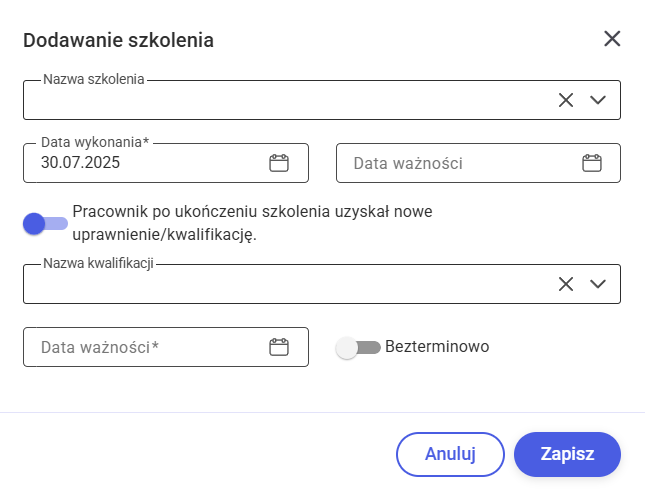This screenshot has height=492, width=645.
Task: Clear the Nazwa kwalifikacji selection
Action: (566, 283)
